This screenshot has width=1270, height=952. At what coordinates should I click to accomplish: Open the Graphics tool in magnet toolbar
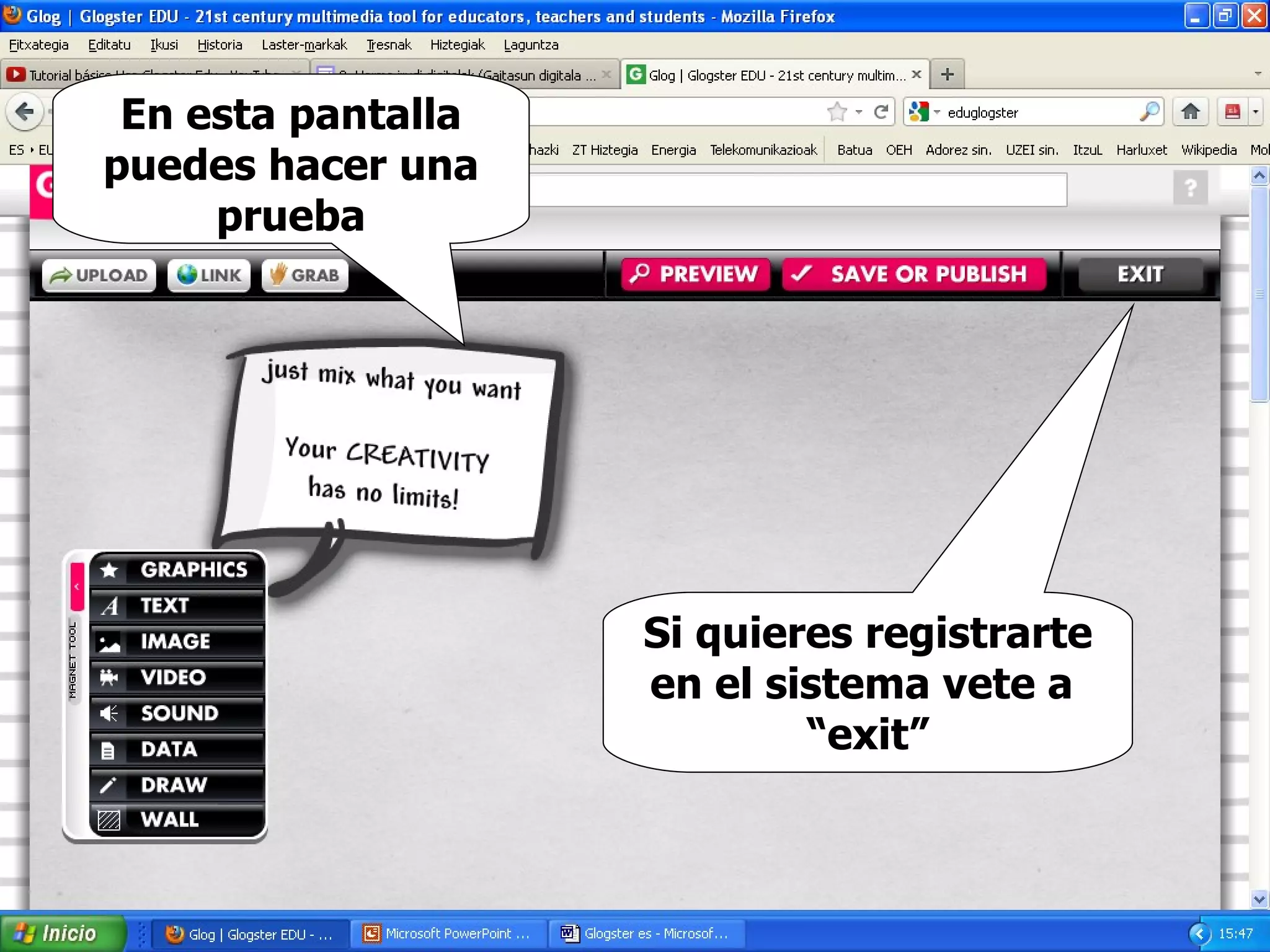pyautogui.click(x=177, y=570)
